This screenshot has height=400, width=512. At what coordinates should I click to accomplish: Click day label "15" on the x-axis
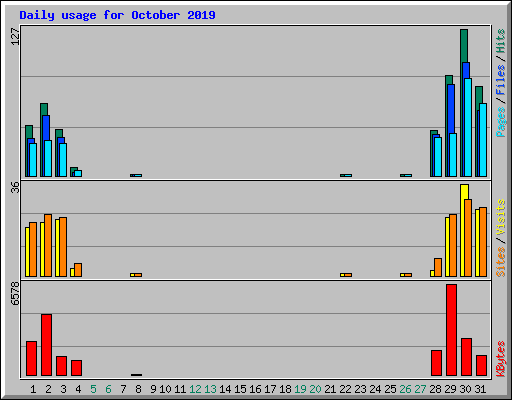pyautogui.click(x=240, y=389)
